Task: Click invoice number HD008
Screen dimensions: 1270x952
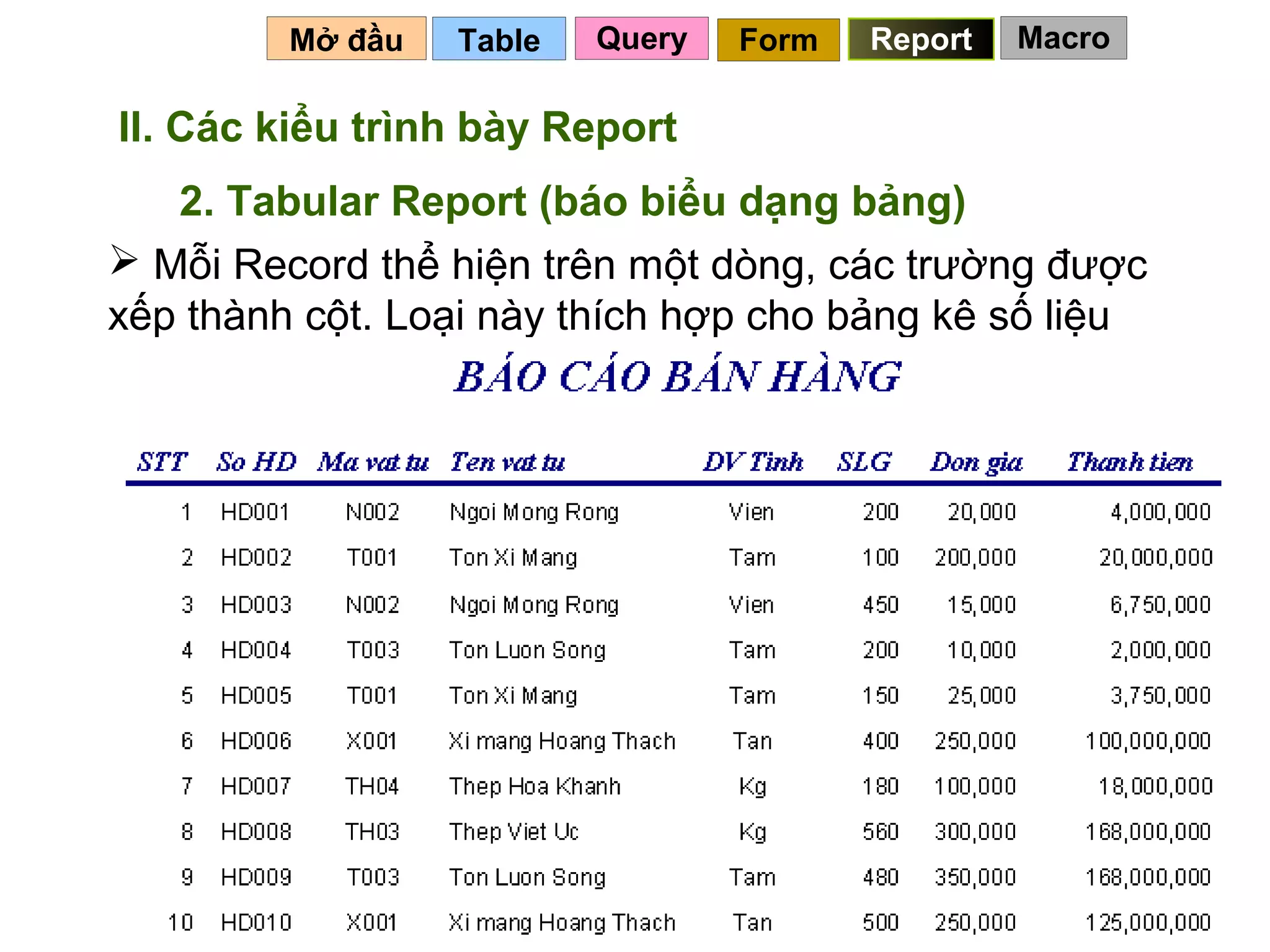Action: pyautogui.click(x=255, y=831)
